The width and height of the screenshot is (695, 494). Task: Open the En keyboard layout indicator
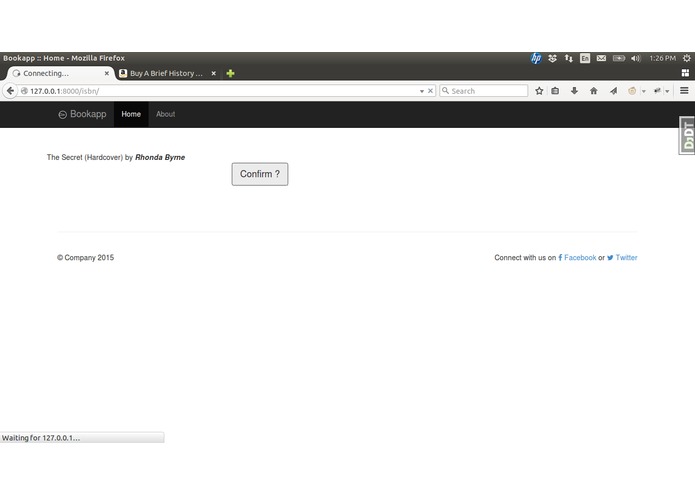tap(585, 58)
